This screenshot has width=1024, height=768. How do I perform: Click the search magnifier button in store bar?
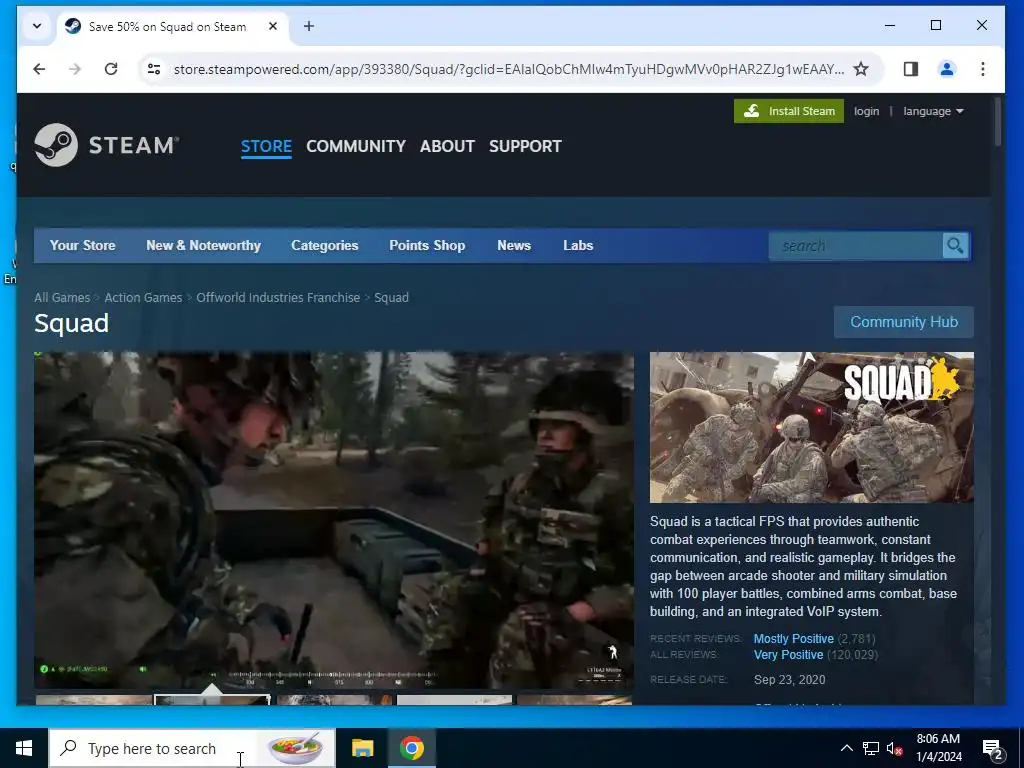pyautogui.click(x=955, y=246)
